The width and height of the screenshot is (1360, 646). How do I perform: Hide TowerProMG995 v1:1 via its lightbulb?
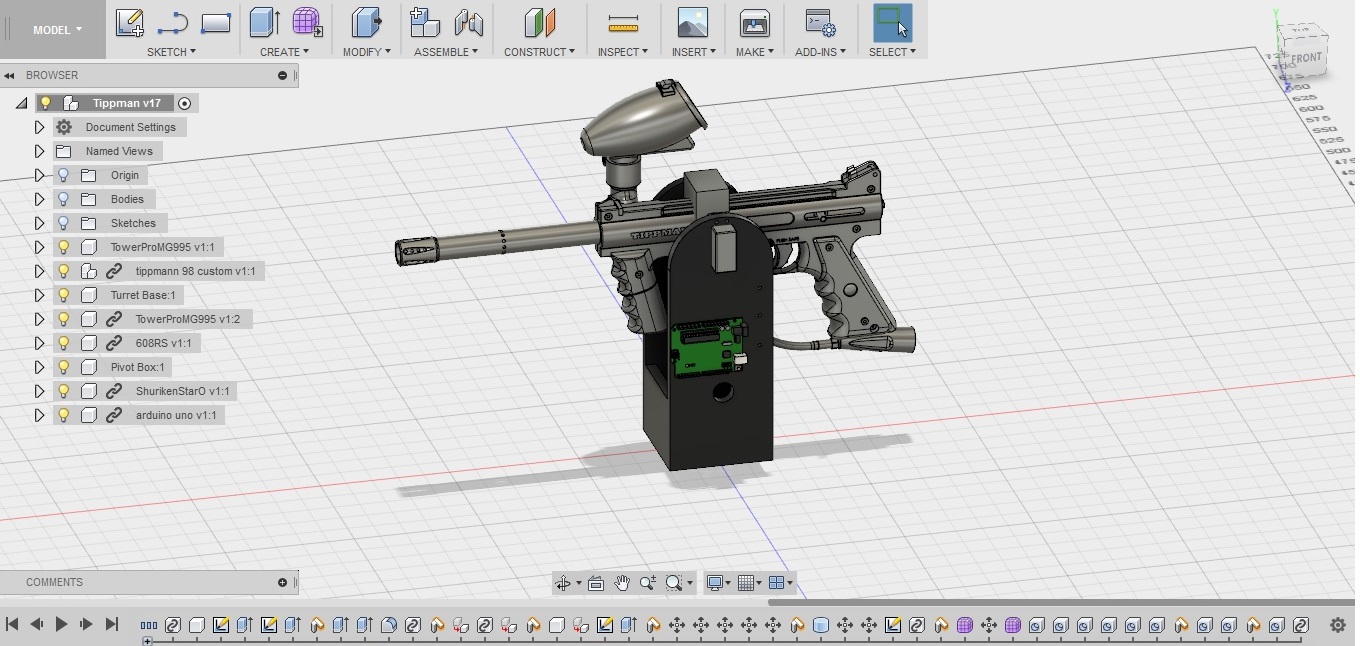pyautogui.click(x=64, y=247)
